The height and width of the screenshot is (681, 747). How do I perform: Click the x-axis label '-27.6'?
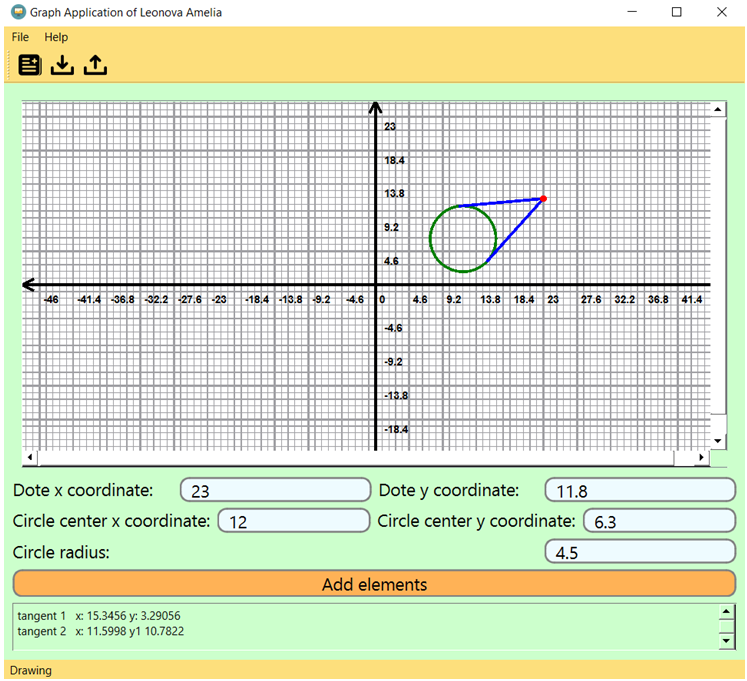click(x=190, y=300)
